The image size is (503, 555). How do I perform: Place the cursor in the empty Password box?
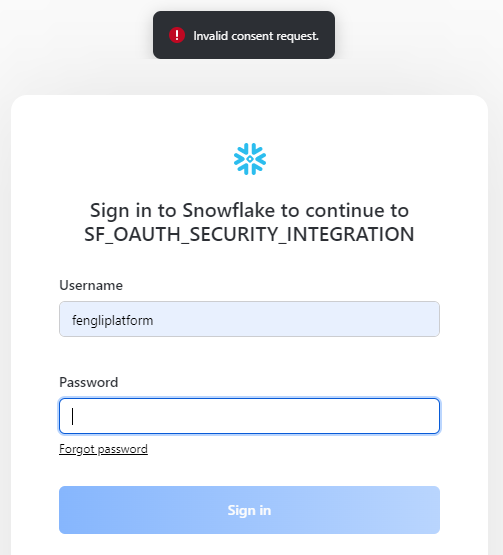(x=249, y=416)
